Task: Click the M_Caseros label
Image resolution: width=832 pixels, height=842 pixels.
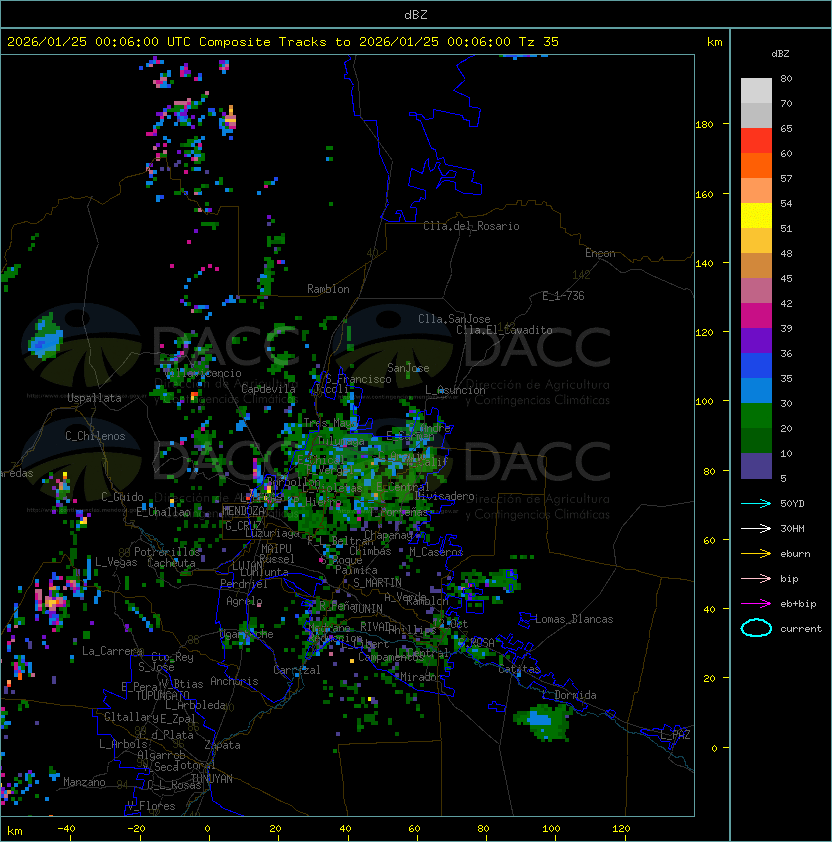Action: click(436, 551)
